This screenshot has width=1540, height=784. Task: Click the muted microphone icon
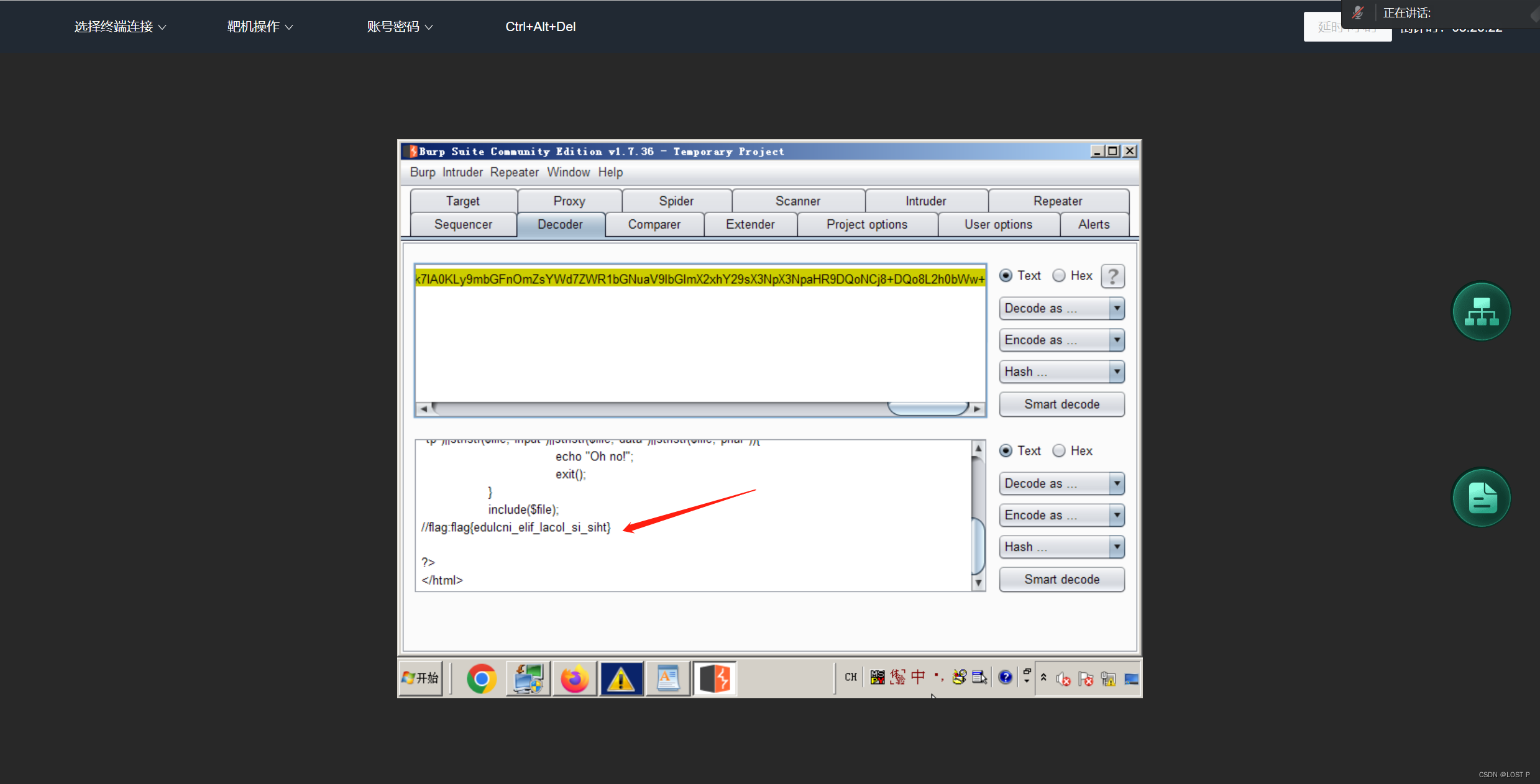click(1358, 12)
